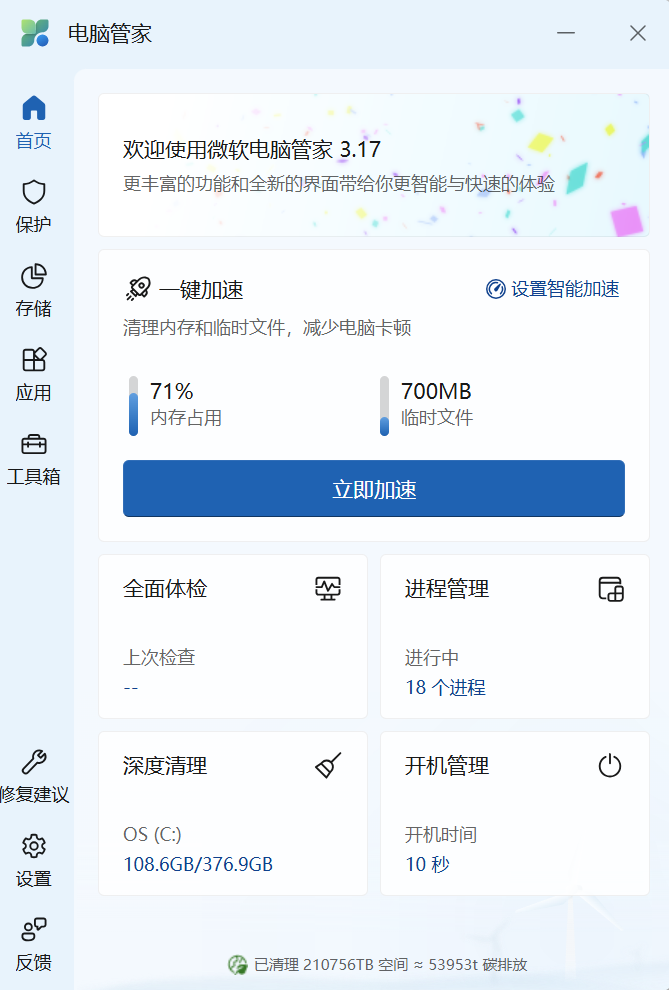Image resolution: width=669 pixels, height=990 pixels.
Task: Open the 进程管理 card title
Action: point(447,588)
